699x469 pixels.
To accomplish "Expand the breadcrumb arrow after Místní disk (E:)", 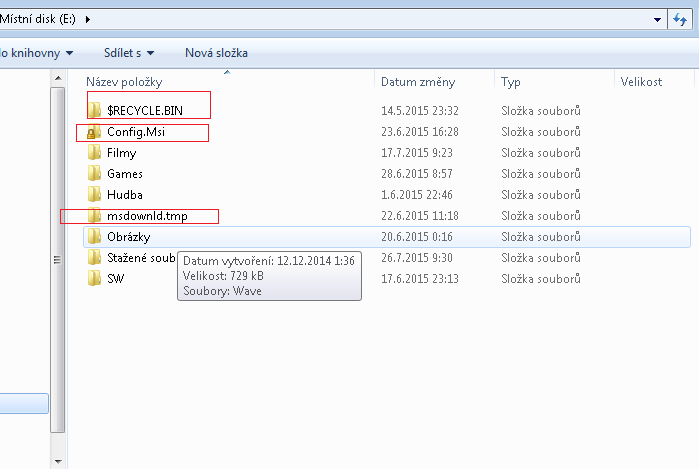I will pyautogui.click(x=89, y=19).
